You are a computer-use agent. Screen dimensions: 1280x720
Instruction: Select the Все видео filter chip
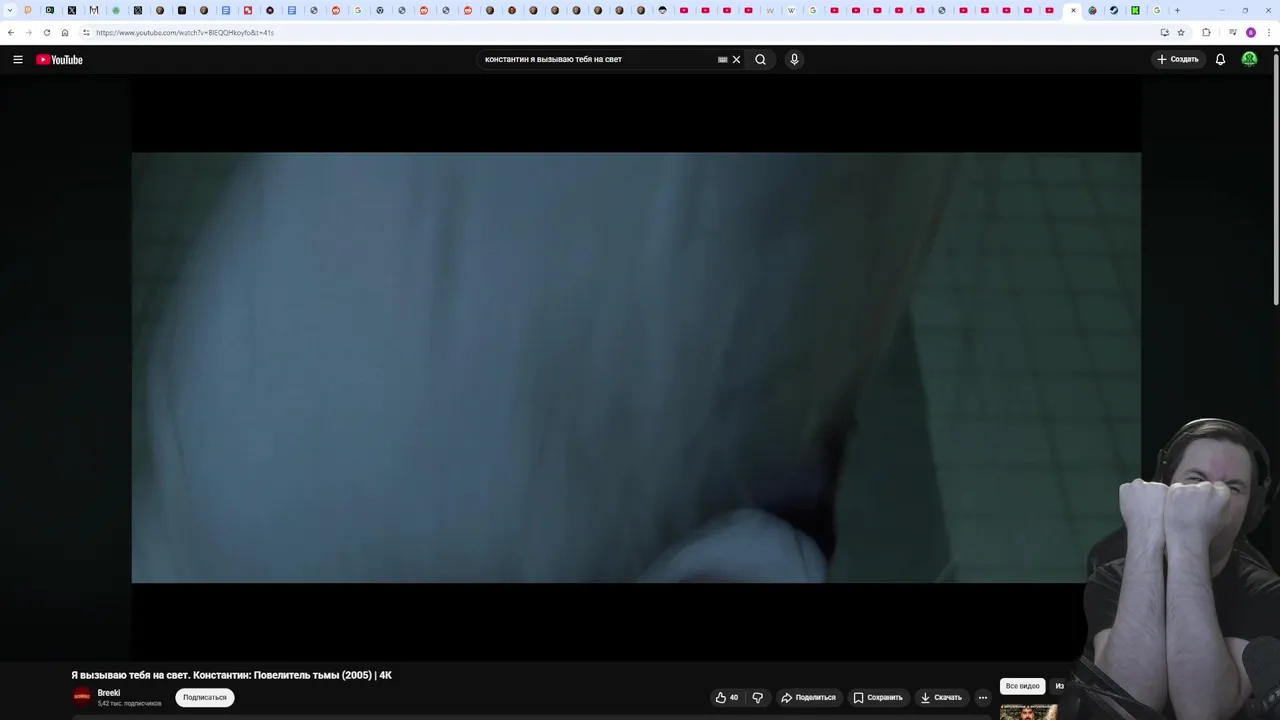tap(1022, 686)
